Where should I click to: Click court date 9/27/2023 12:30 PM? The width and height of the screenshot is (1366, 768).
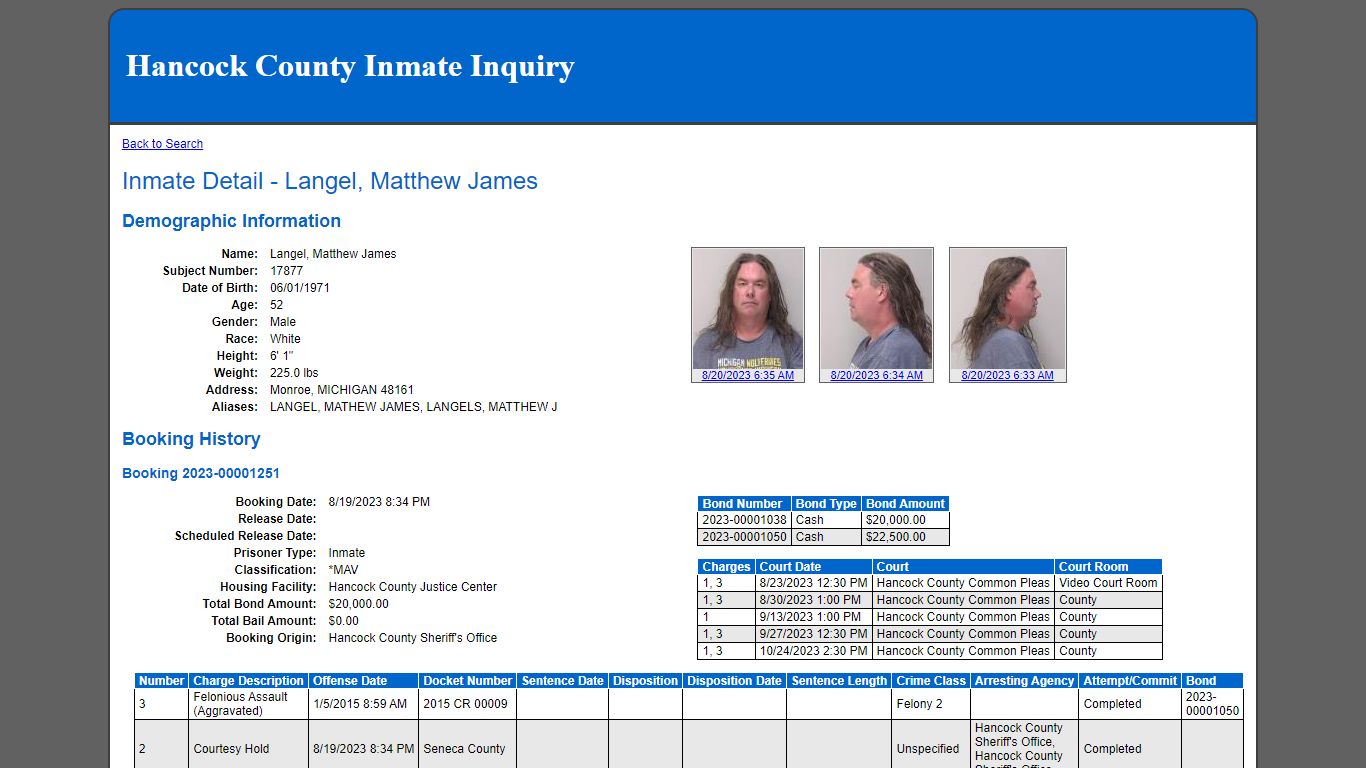[x=814, y=634]
